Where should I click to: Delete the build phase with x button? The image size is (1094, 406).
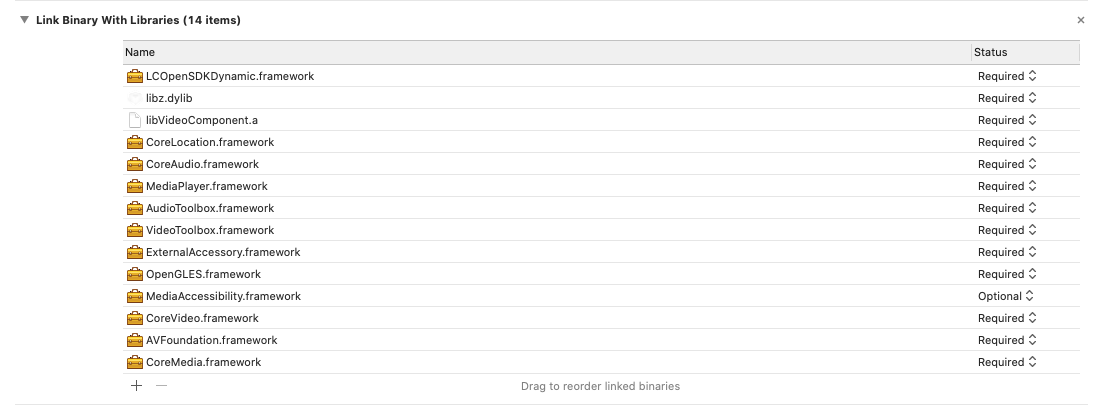point(1080,20)
